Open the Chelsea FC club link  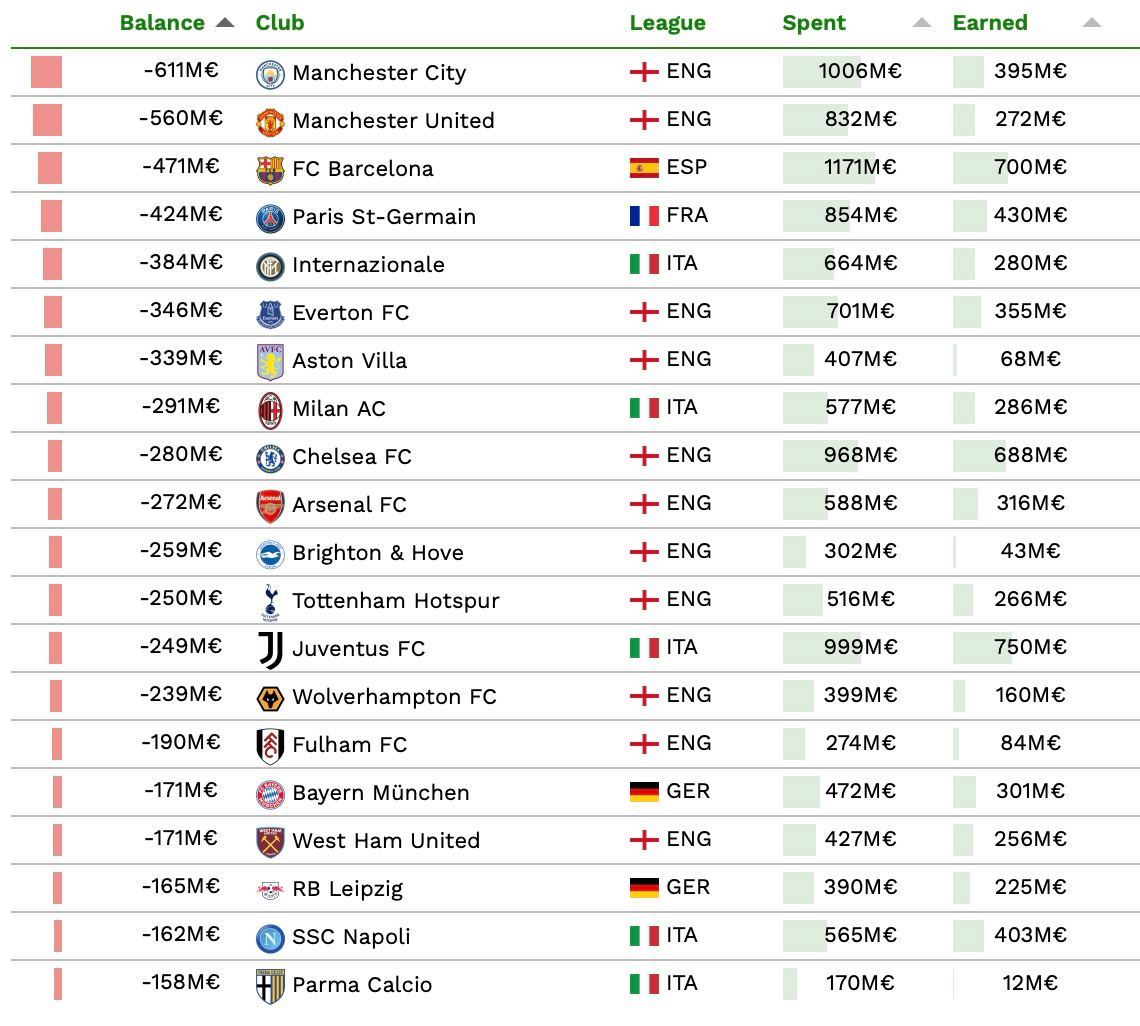(352, 457)
